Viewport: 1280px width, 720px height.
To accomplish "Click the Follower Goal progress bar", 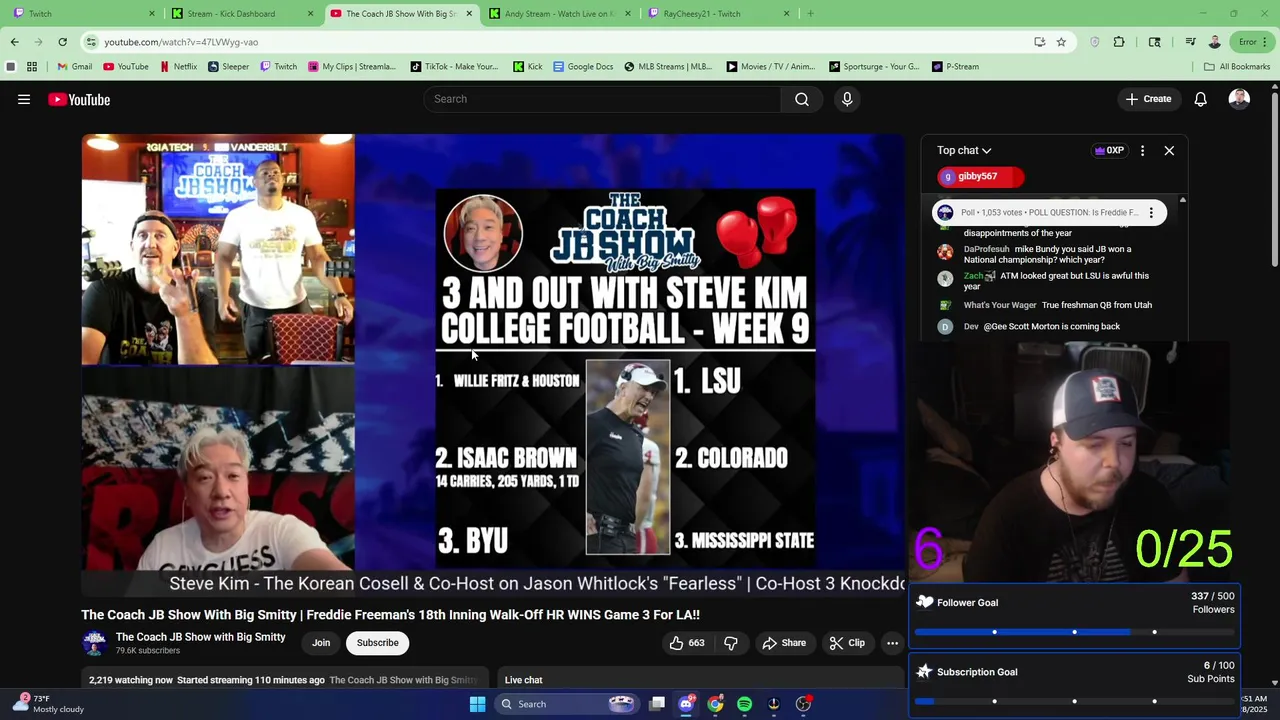I will click(x=1075, y=632).
